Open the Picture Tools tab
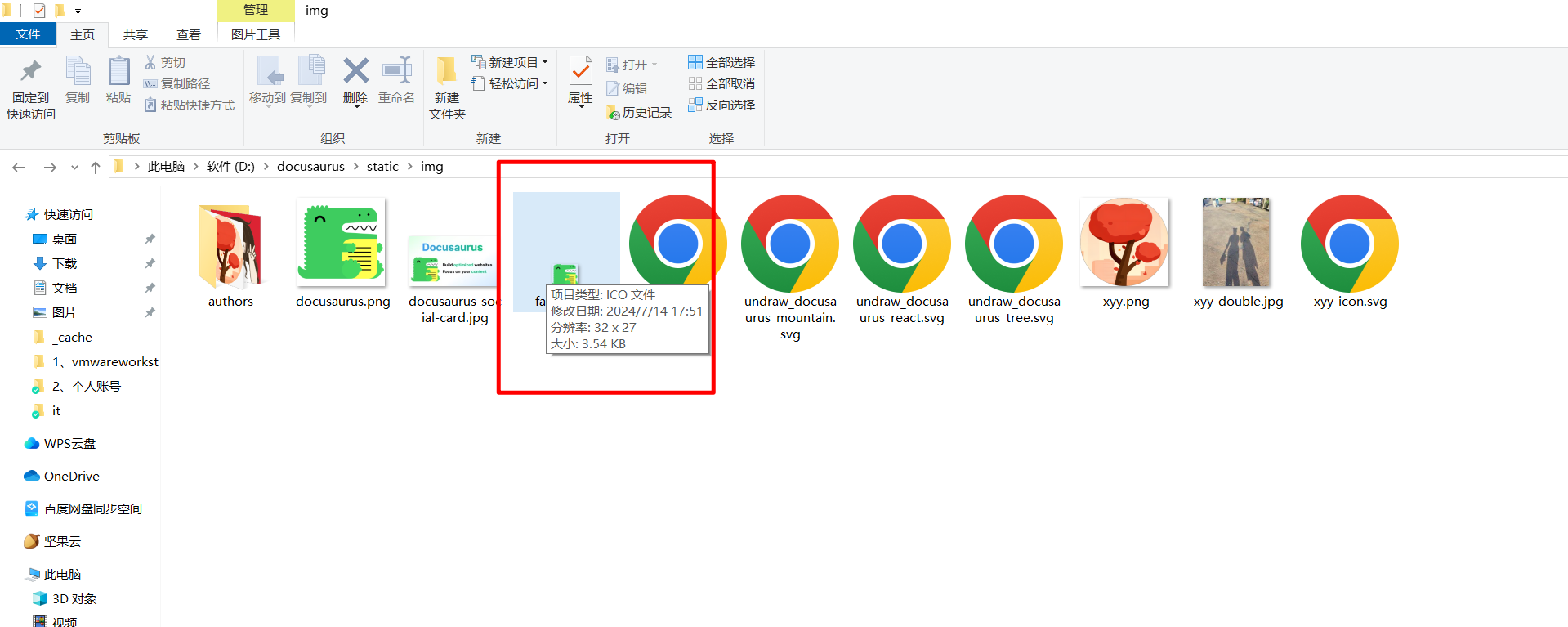 pos(256,34)
